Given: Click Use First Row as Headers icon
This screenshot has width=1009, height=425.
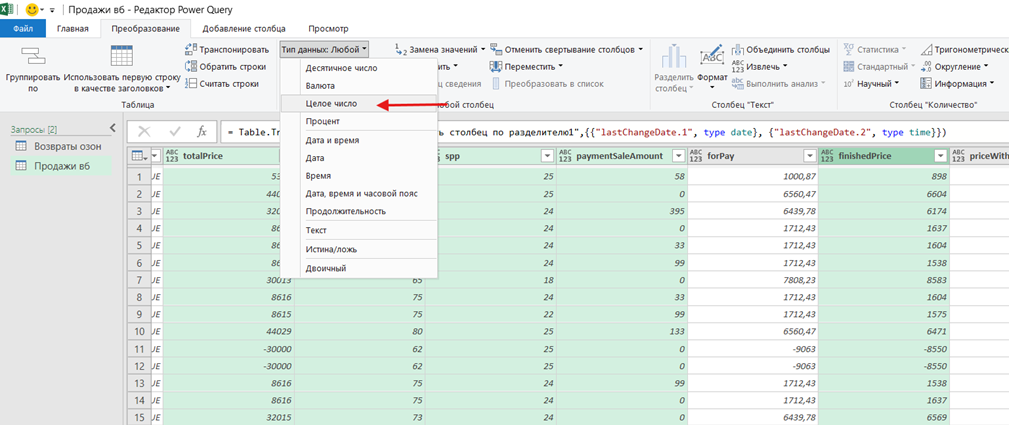Looking at the screenshot, I should click(122, 57).
